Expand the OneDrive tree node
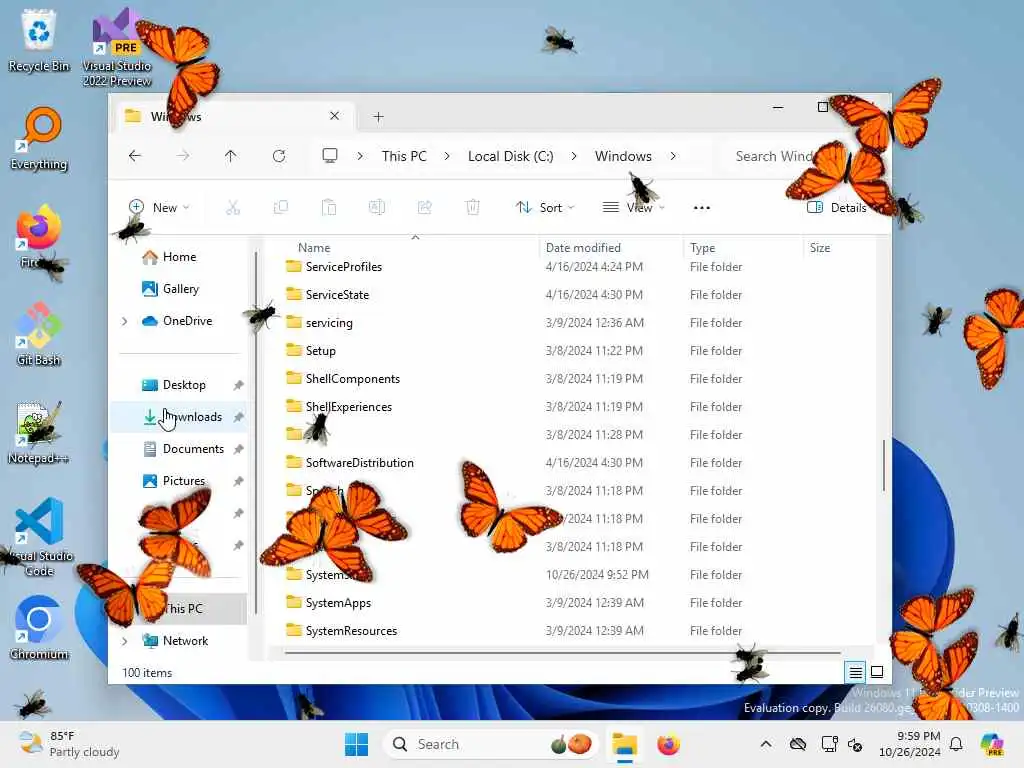This screenshot has height=768, width=1024. pos(125,321)
